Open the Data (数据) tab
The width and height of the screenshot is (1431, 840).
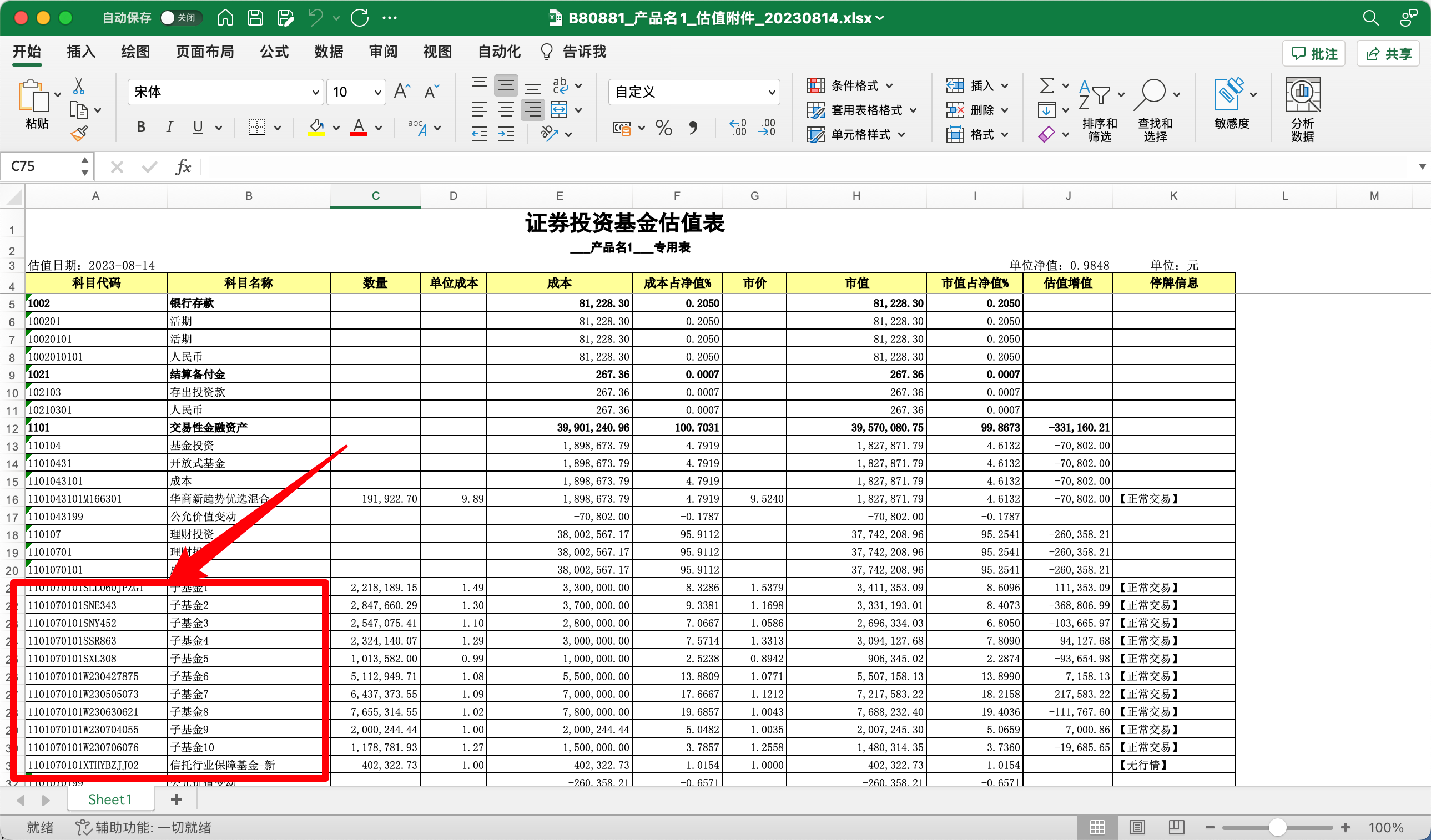328,52
